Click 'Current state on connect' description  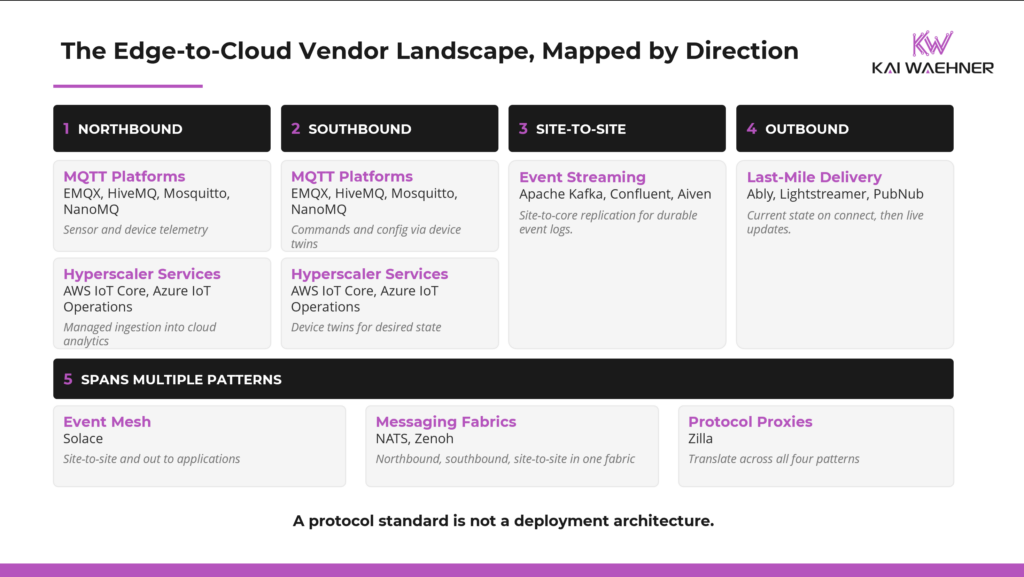tap(835, 222)
